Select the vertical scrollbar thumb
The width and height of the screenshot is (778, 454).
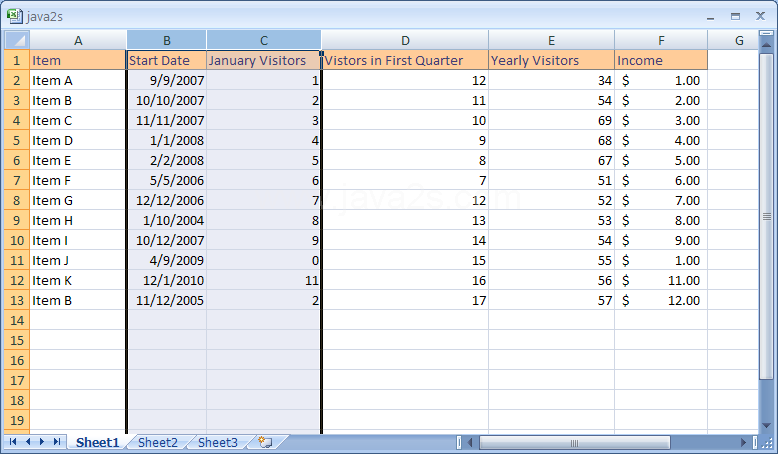coord(766,216)
